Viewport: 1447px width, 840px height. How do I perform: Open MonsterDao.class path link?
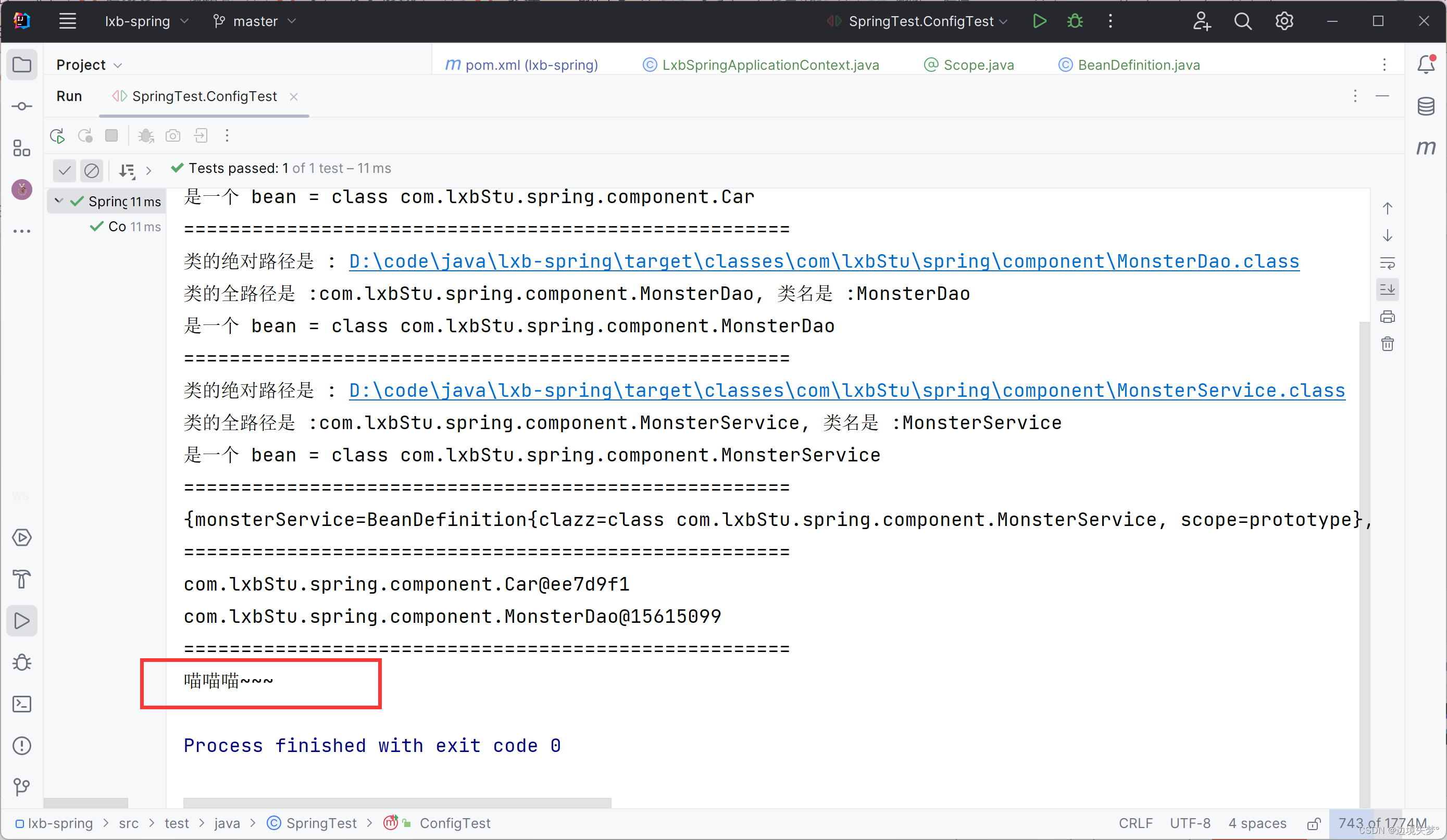pyautogui.click(x=824, y=261)
